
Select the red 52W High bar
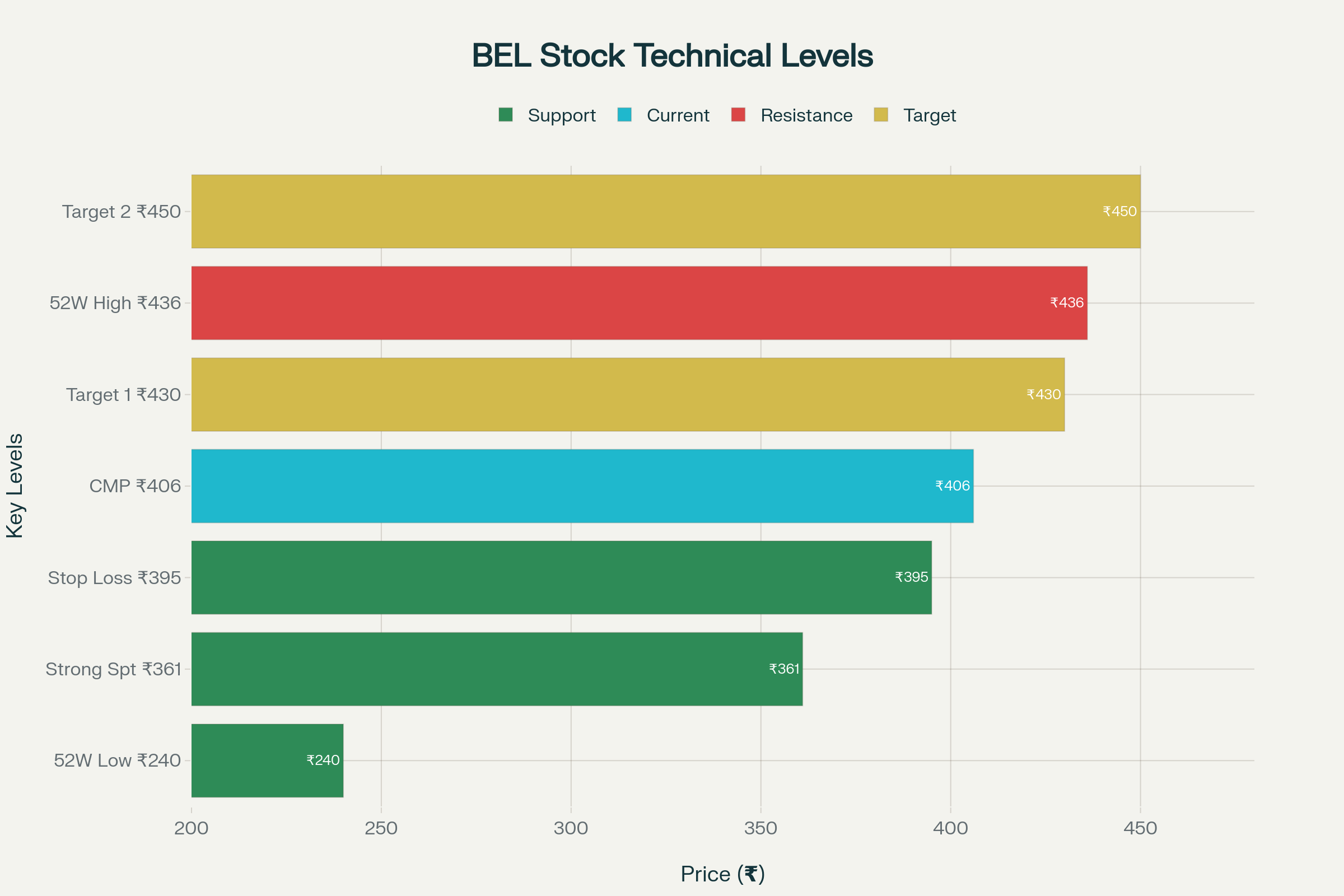pos(628,303)
